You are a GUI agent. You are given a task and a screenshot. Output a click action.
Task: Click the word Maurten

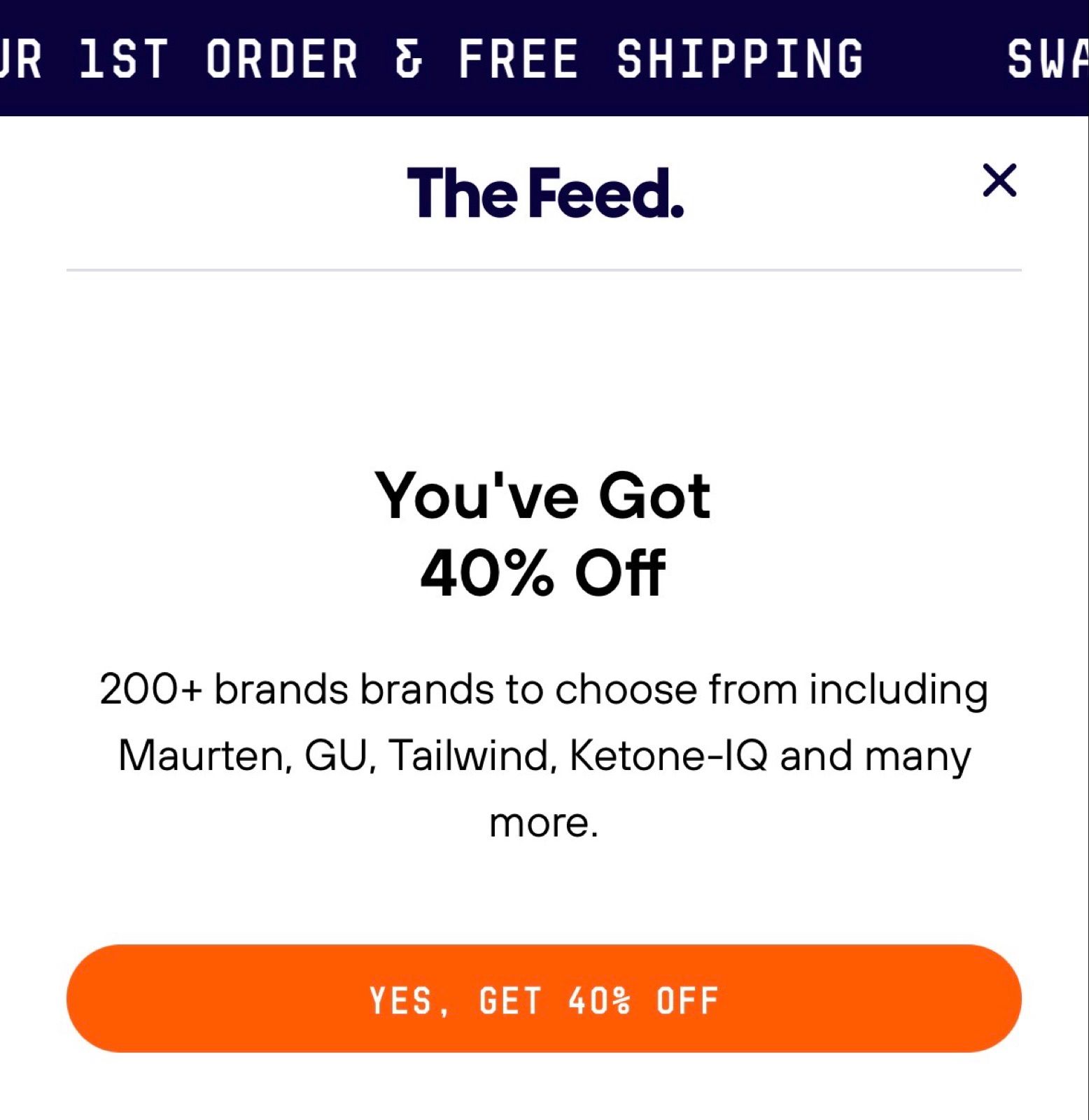click(x=202, y=756)
